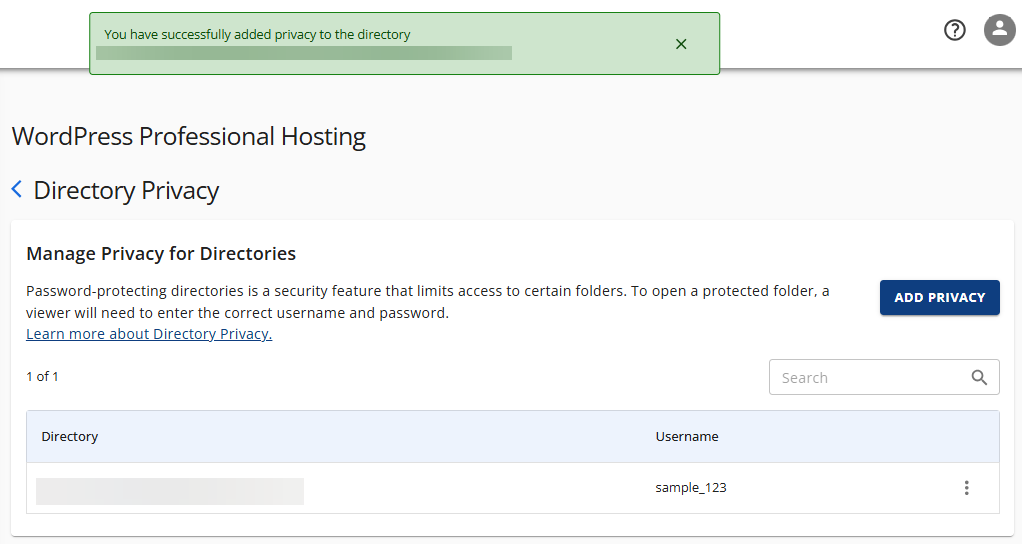
Task: Select the sample_123 username cell
Action: 691,488
